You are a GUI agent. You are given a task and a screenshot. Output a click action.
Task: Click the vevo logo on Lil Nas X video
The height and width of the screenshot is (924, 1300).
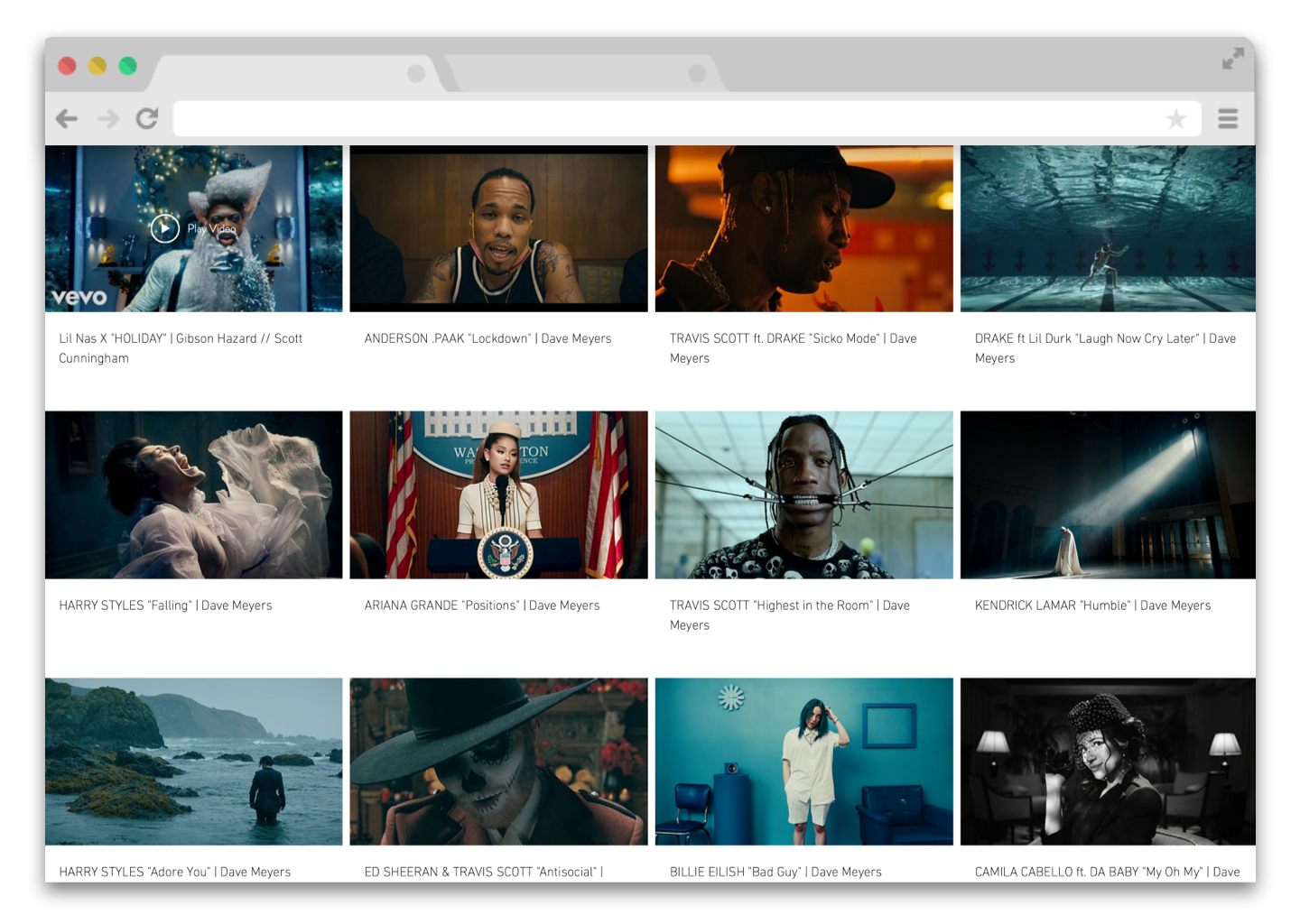79,297
